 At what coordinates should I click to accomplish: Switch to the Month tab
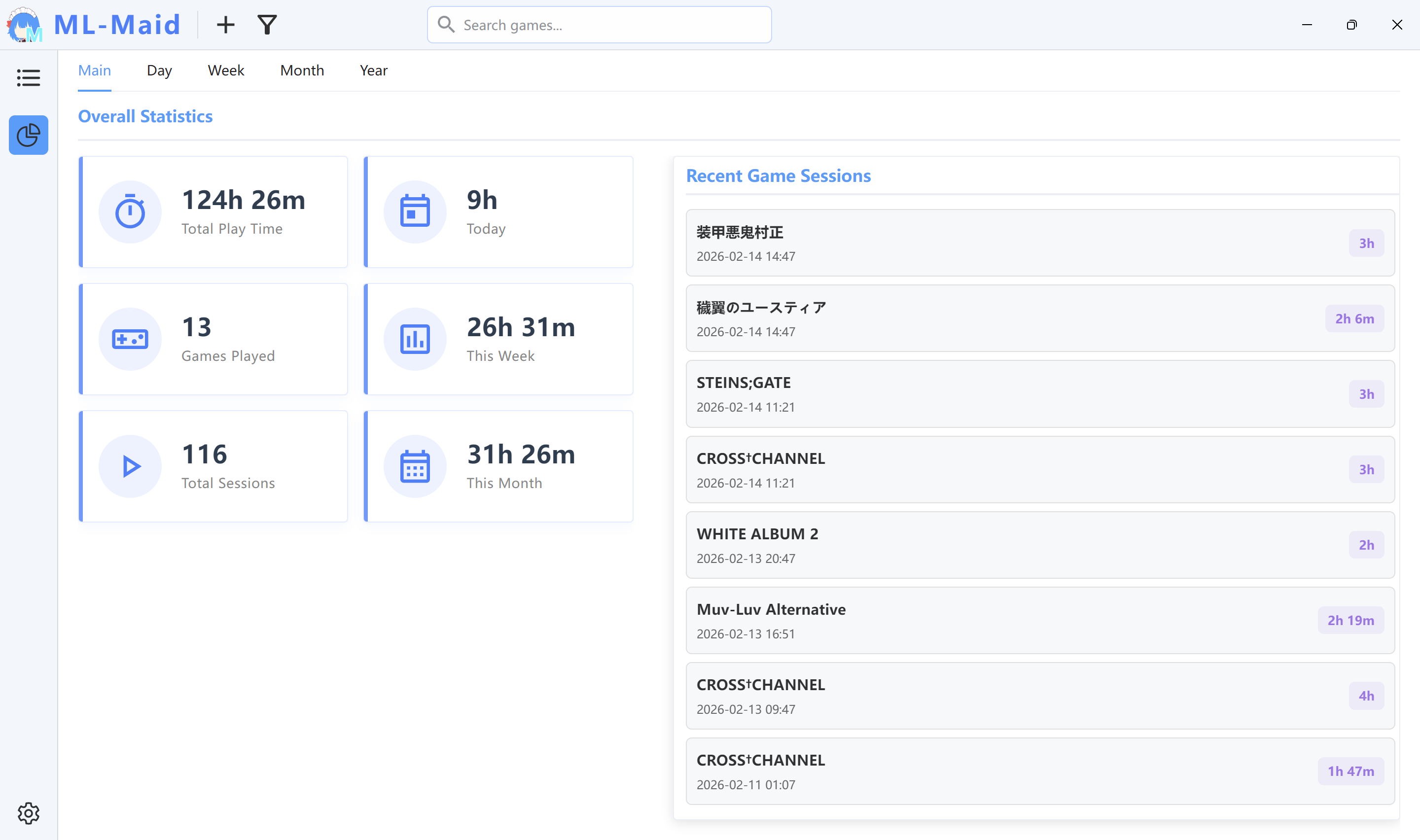[302, 70]
